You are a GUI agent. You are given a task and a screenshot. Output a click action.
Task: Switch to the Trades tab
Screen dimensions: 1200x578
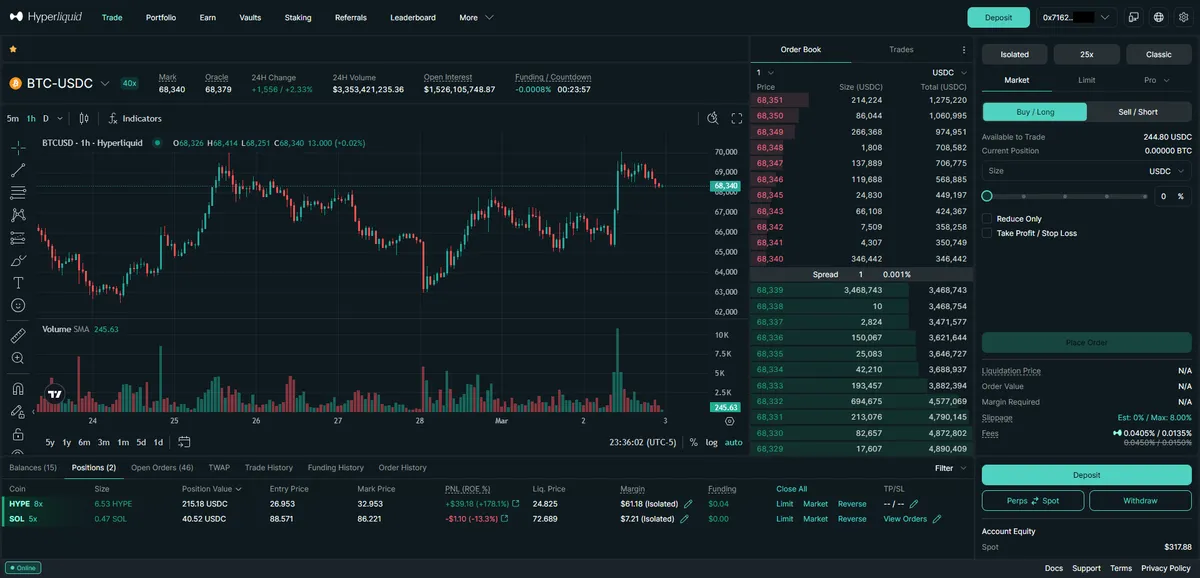pyautogui.click(x=900, y=49)
